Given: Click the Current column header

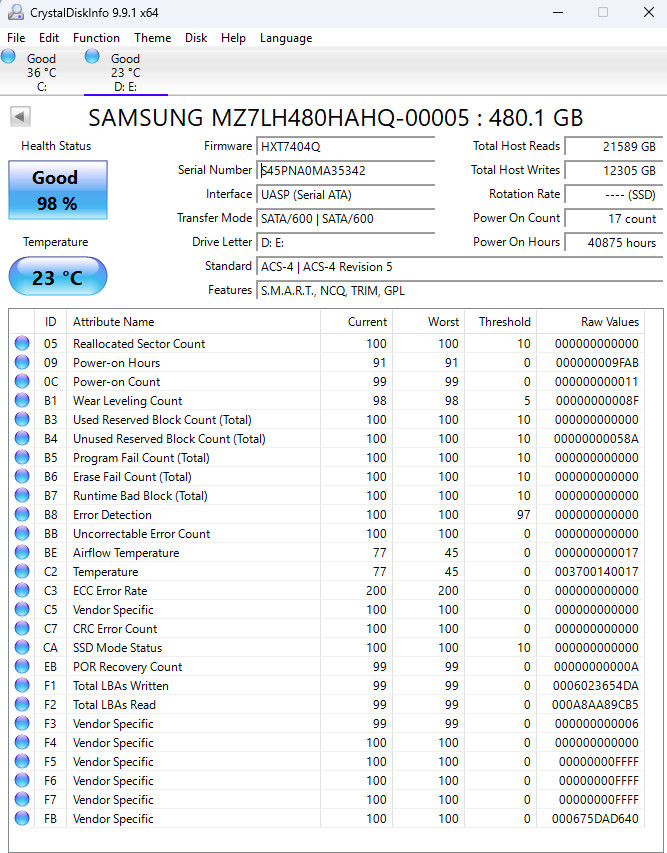Looking at the screenshot, I should coord(357,322).
